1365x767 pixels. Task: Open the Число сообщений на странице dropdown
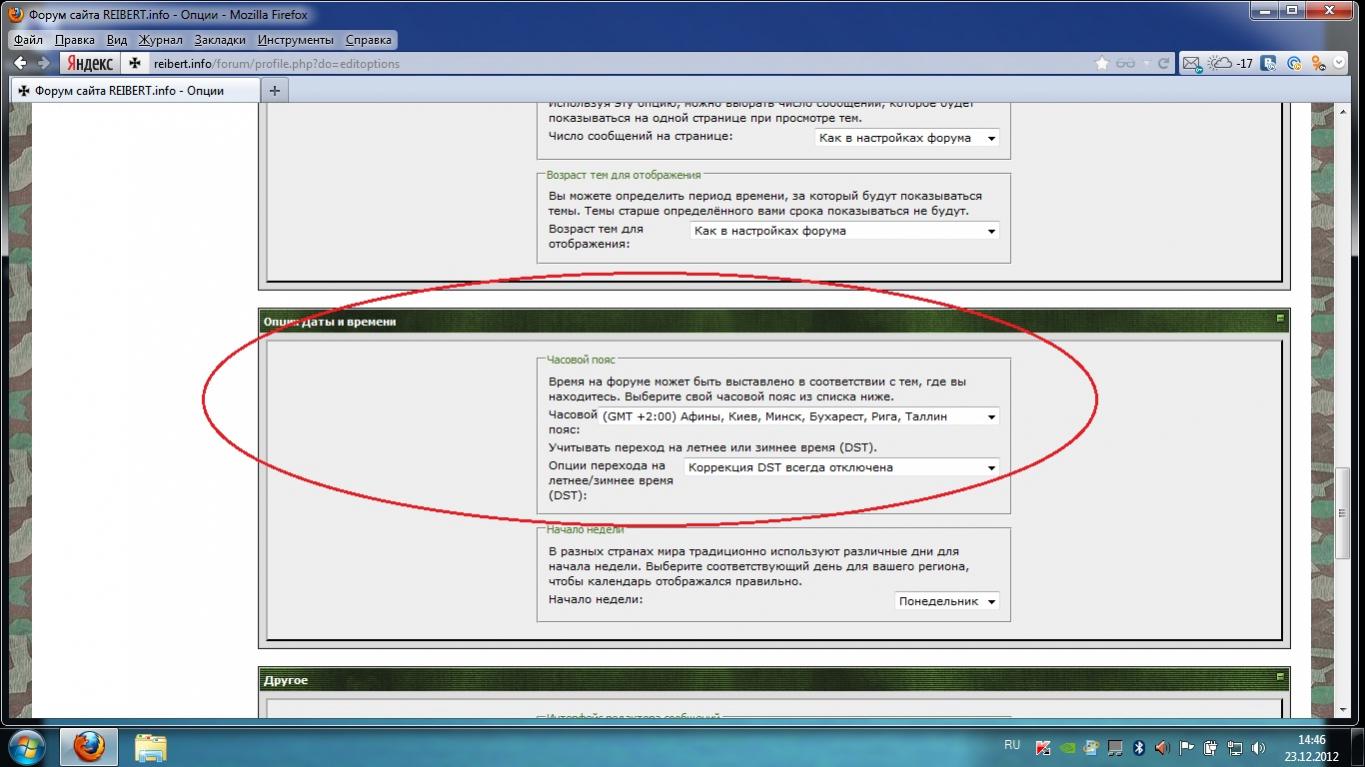tap(907, 138)
